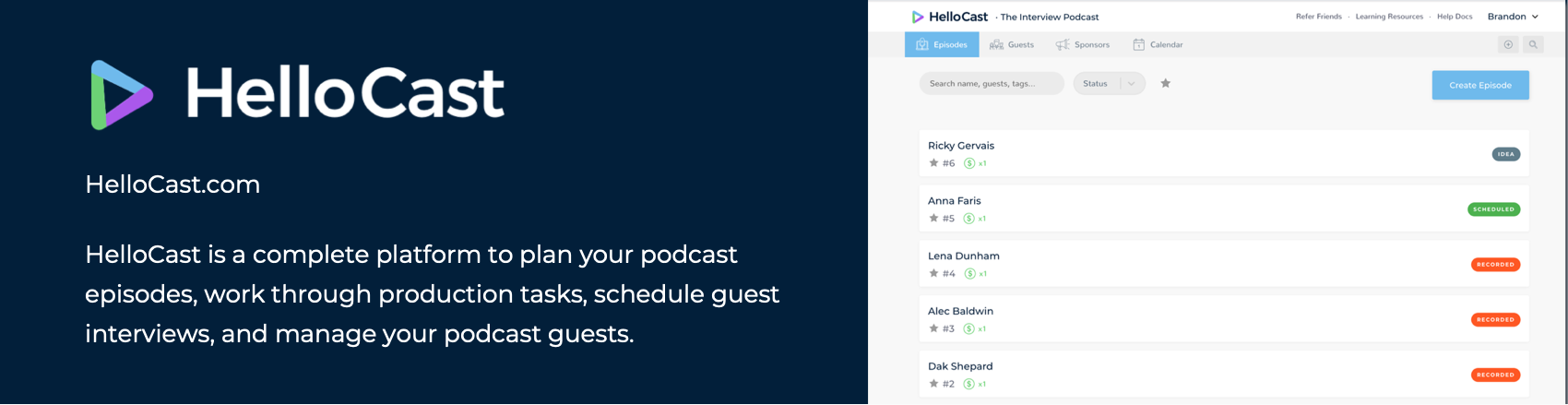The width and height of the screenshot is (1568, 405).
Task: Star the Alec Baldwin episode #3
Action: tap(933, 329)
